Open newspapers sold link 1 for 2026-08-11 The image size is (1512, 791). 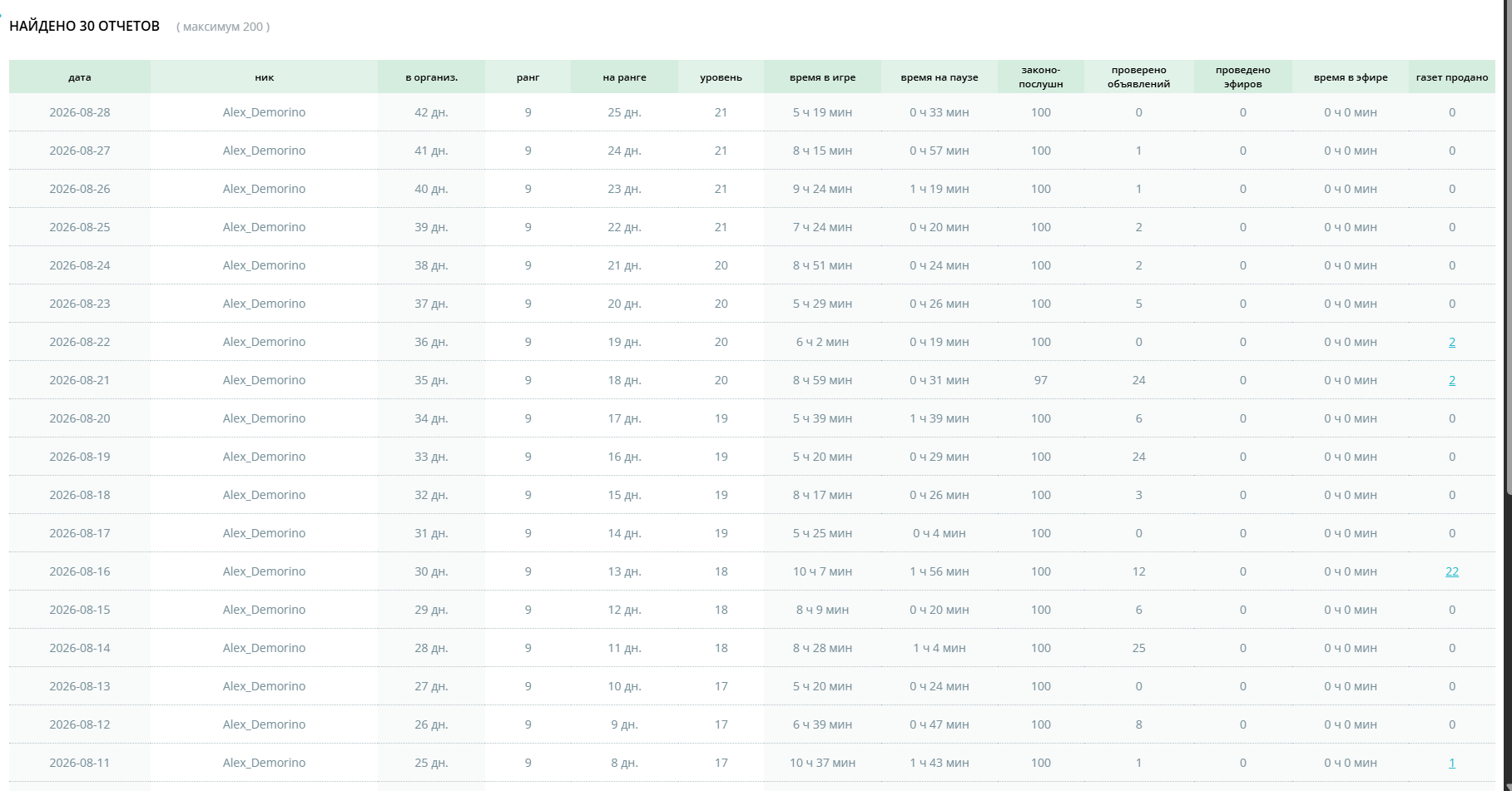click(1452, 763)
